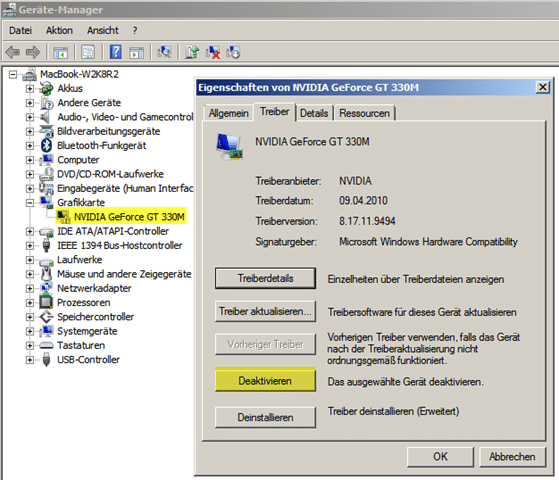Collapse the MacBook-W2K8R2 root node
The image size is (559, 480).
[13, 74]
